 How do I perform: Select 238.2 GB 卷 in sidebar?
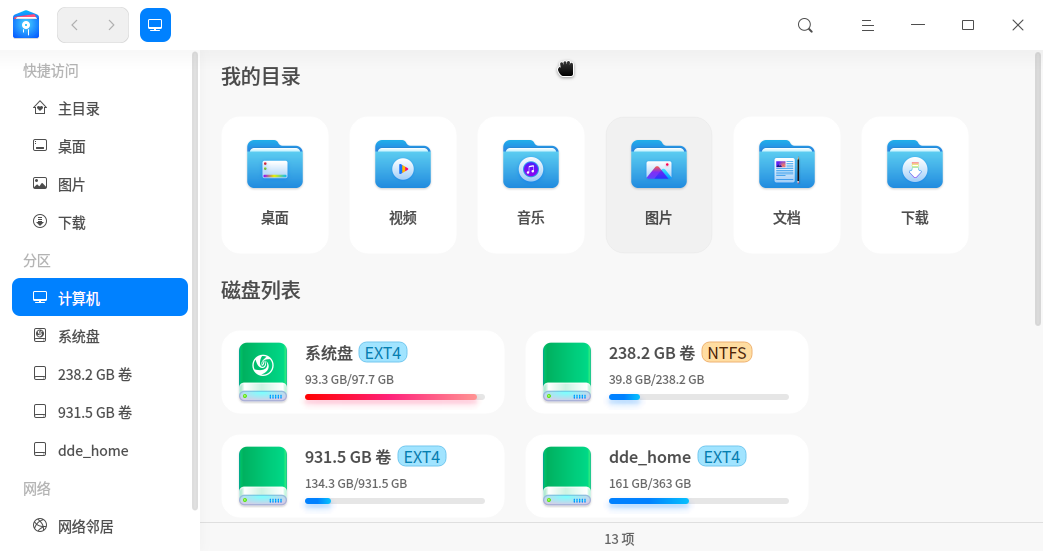click(x=100, y=374)
